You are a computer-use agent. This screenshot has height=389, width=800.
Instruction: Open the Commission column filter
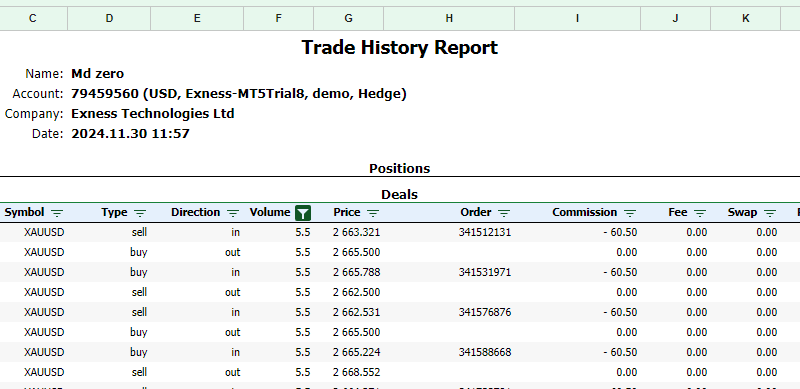coord(630,213)
